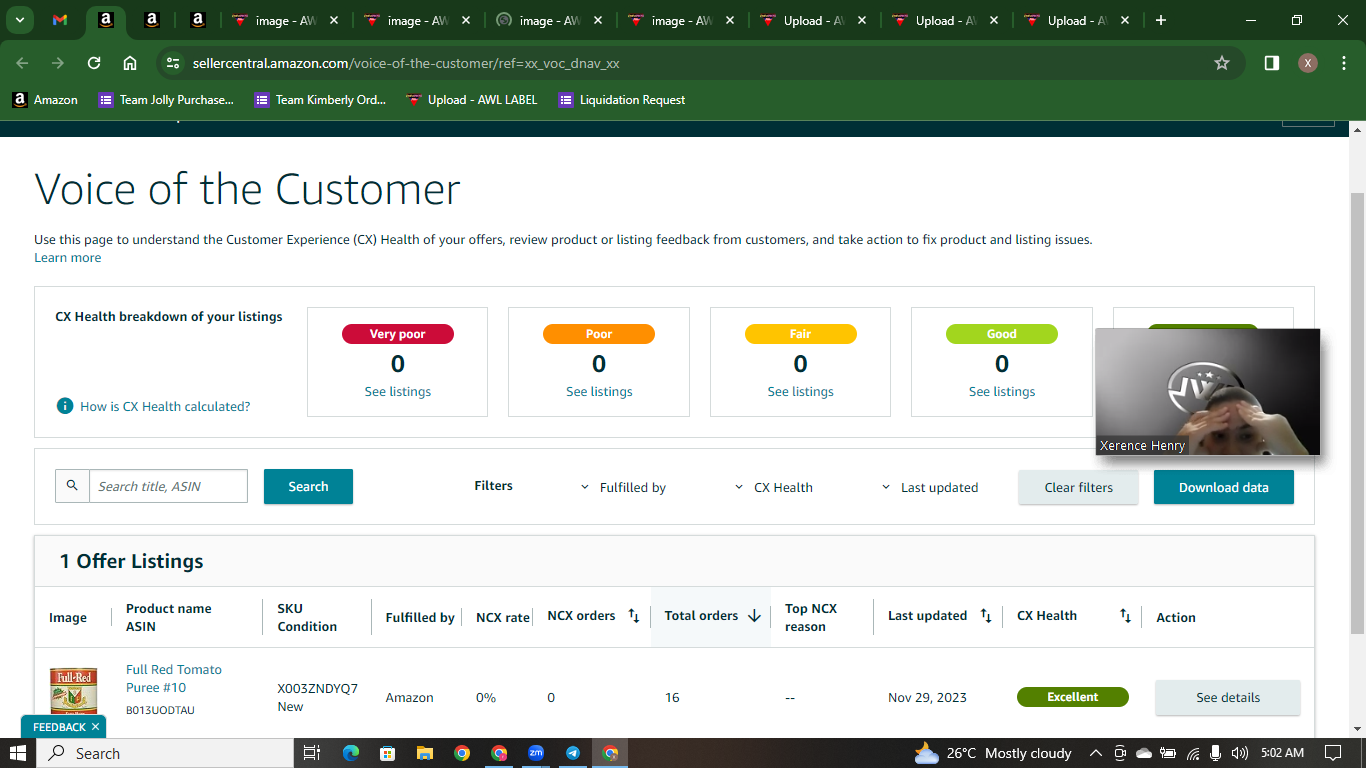Bookmark this page with the star icon
Viewport: 1366px width, 768px height.
coord(1221,63)
